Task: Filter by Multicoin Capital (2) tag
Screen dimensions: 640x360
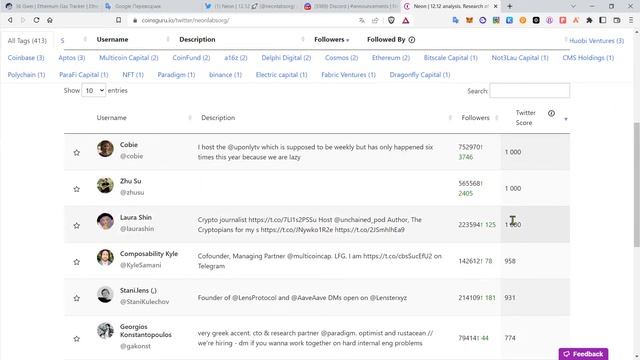Action: [x=129, y=58]
